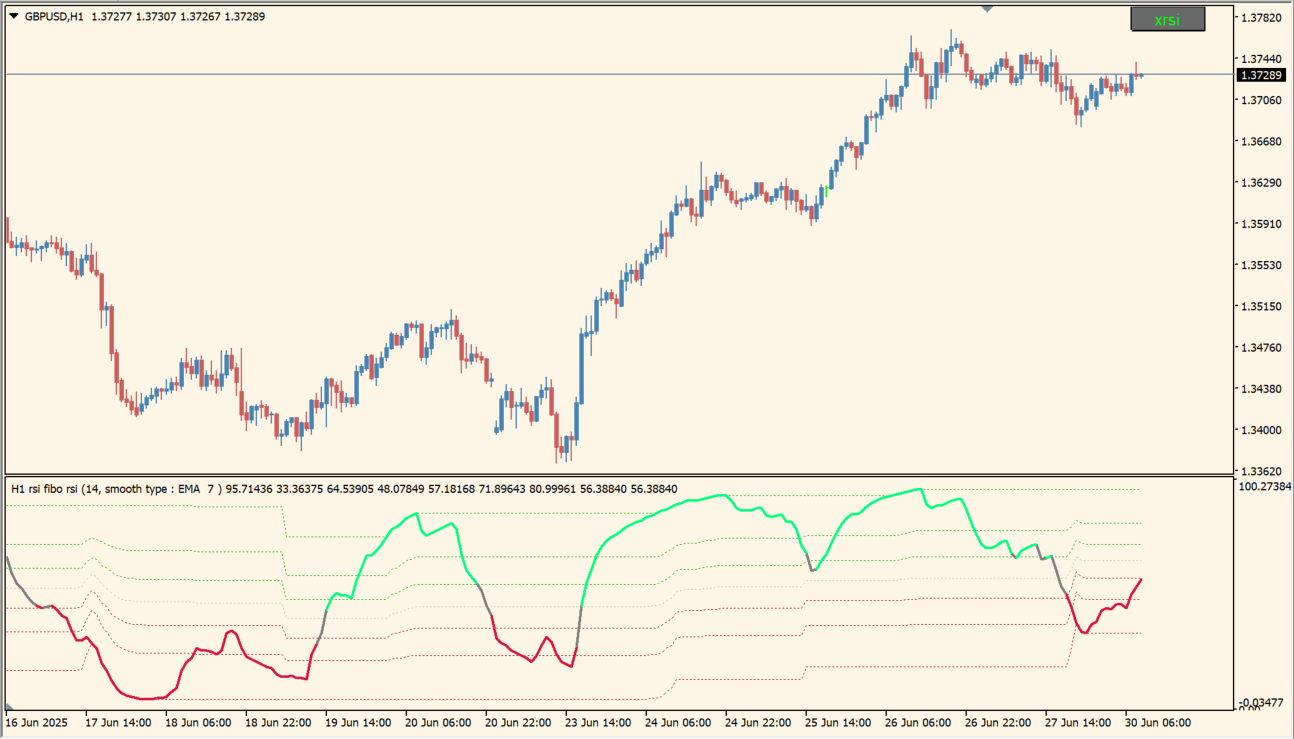Click the 1.34760 price axis label
Image resolution: width=1294 pixels, height=739 pixels.
click(x=1261, y=347)
